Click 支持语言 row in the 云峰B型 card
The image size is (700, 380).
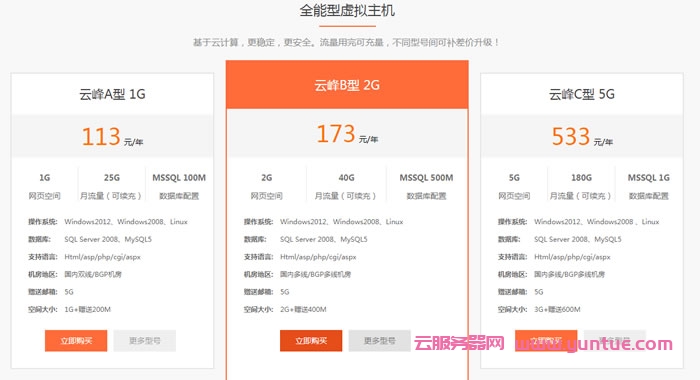click(x=300, y=257)
